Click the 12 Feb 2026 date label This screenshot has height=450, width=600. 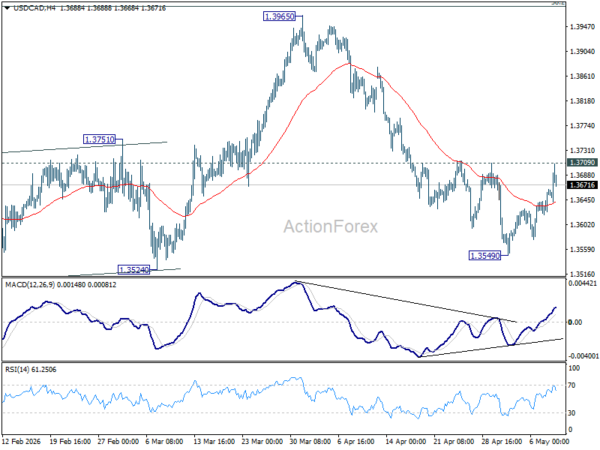(21, 441)
